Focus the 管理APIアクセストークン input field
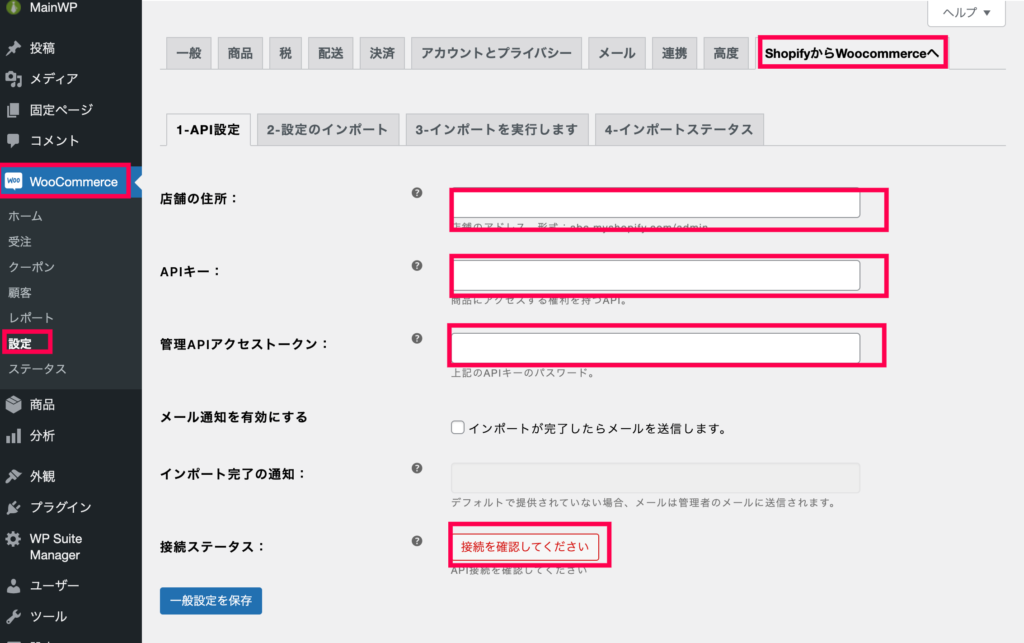Image resolution: width=1024 pixels, height=643 pixels. coord(656,348)
